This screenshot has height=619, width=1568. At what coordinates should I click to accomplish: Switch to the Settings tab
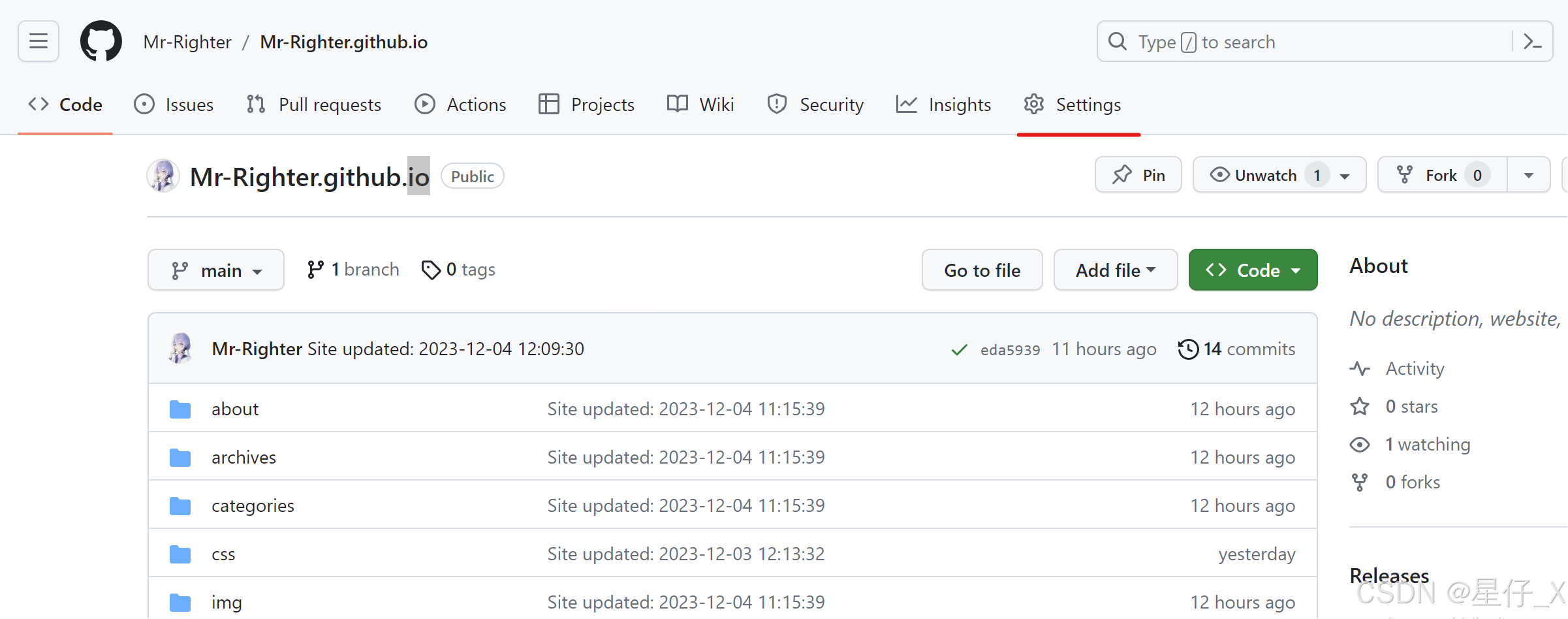[1073, 104]
